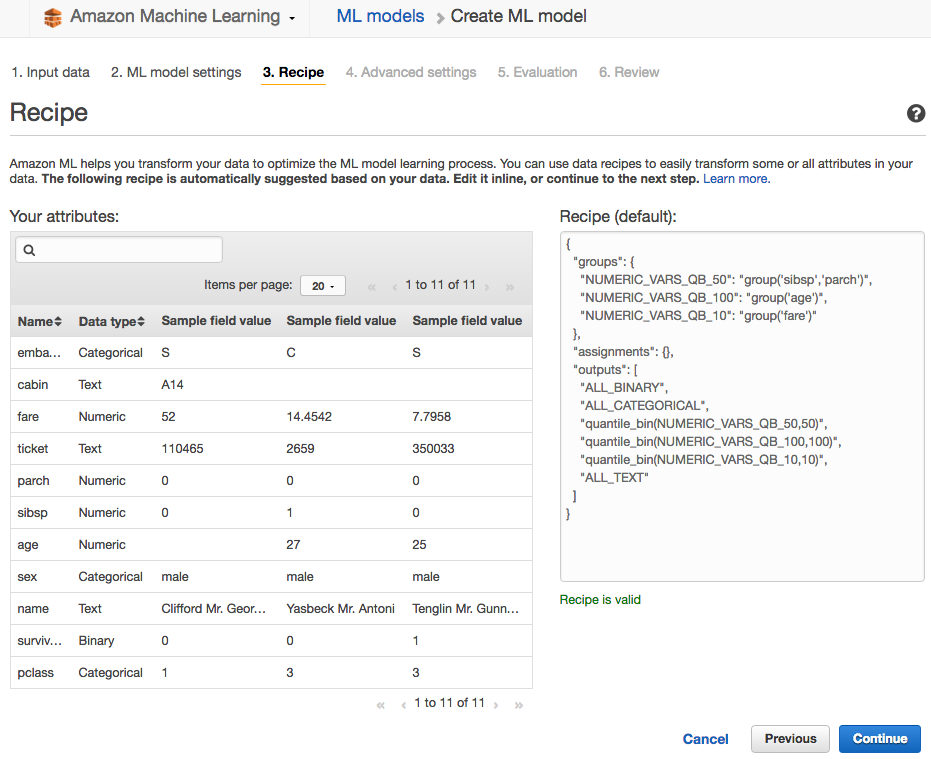Select the 'cabin' attribute name cell
The width and height of the screenshot is (931, 759).
(x=33, y=385)
